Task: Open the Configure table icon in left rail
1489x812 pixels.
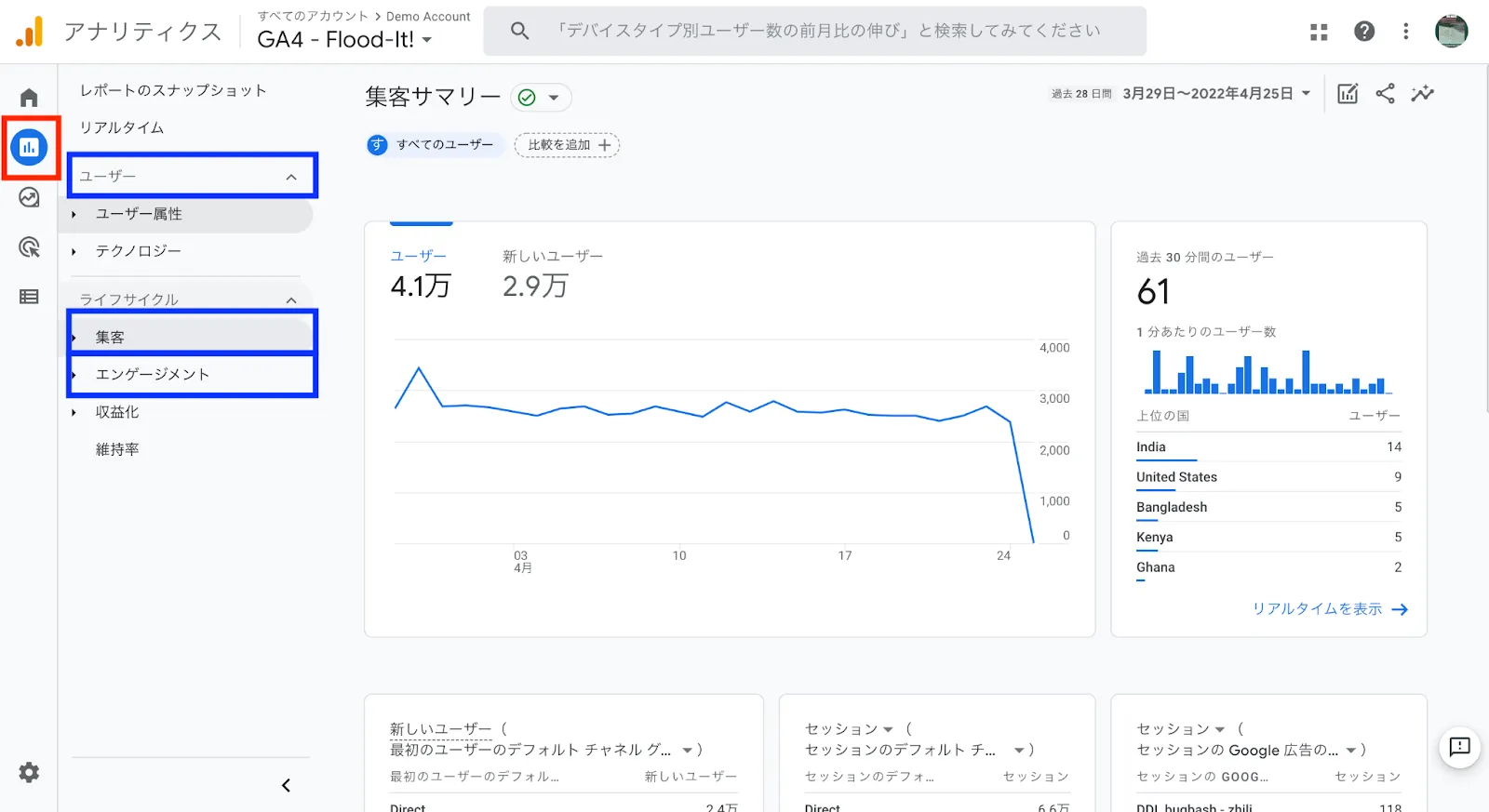Action: click(29, 297)
